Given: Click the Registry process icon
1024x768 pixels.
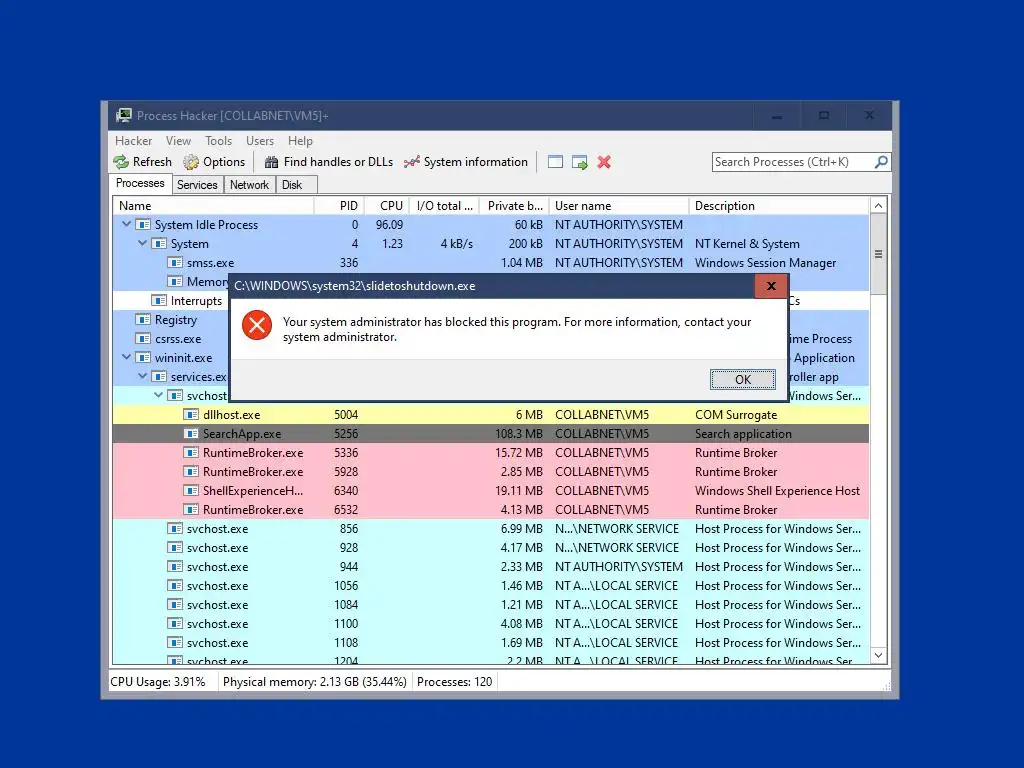Looking at the screenshot, I should tap(142, 319).
